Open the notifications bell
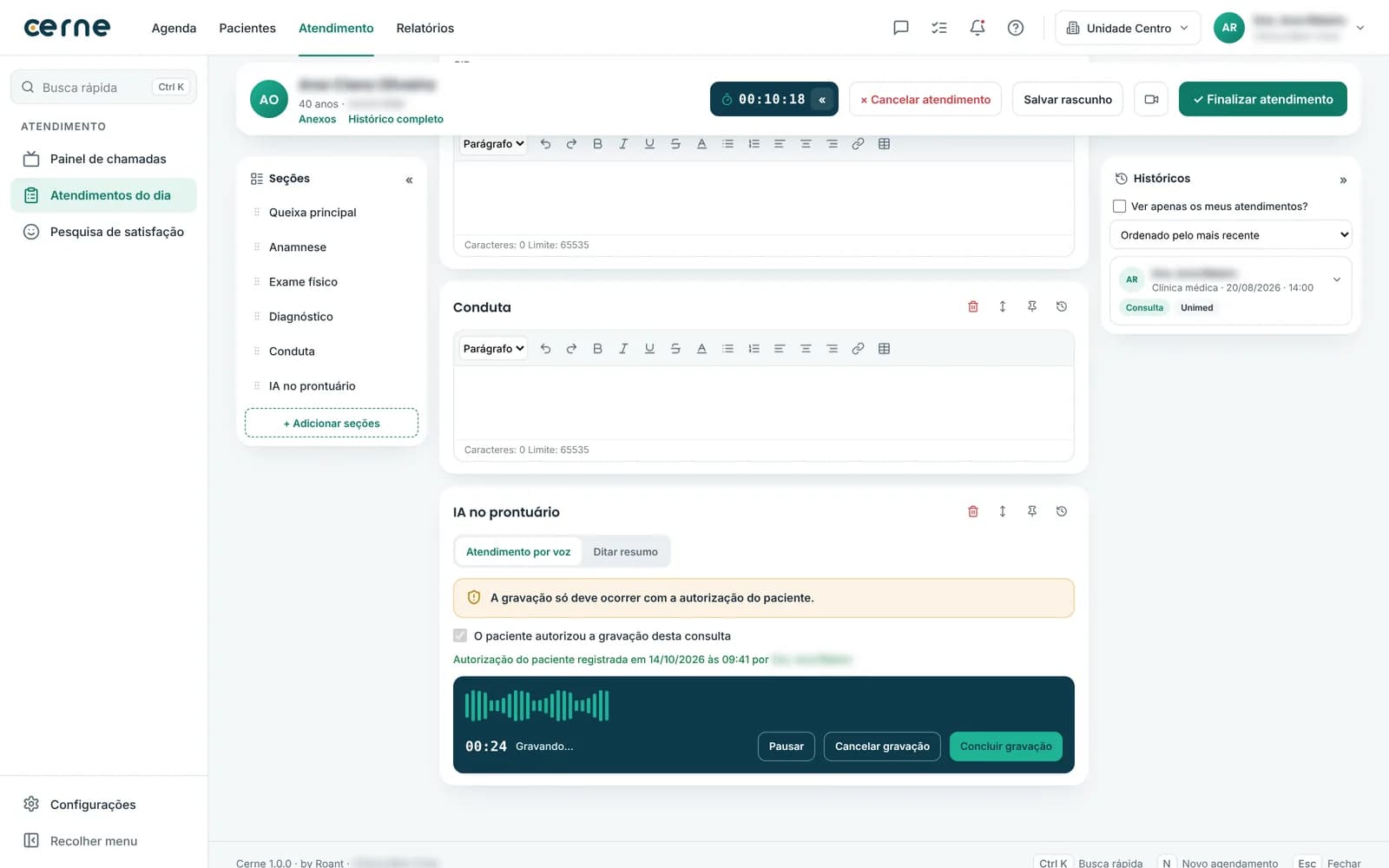The height and width of the screenshot is (868, 1389). pos(978,28)
